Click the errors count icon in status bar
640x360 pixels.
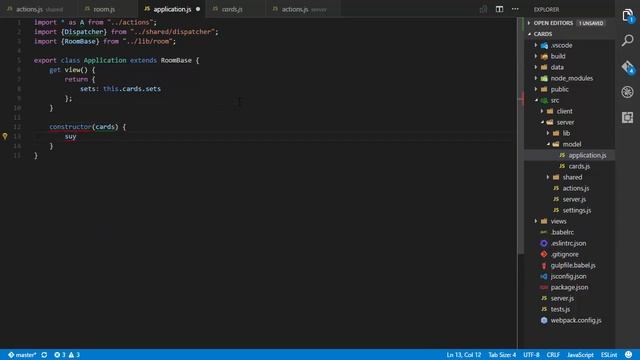[x=57, y=355]
